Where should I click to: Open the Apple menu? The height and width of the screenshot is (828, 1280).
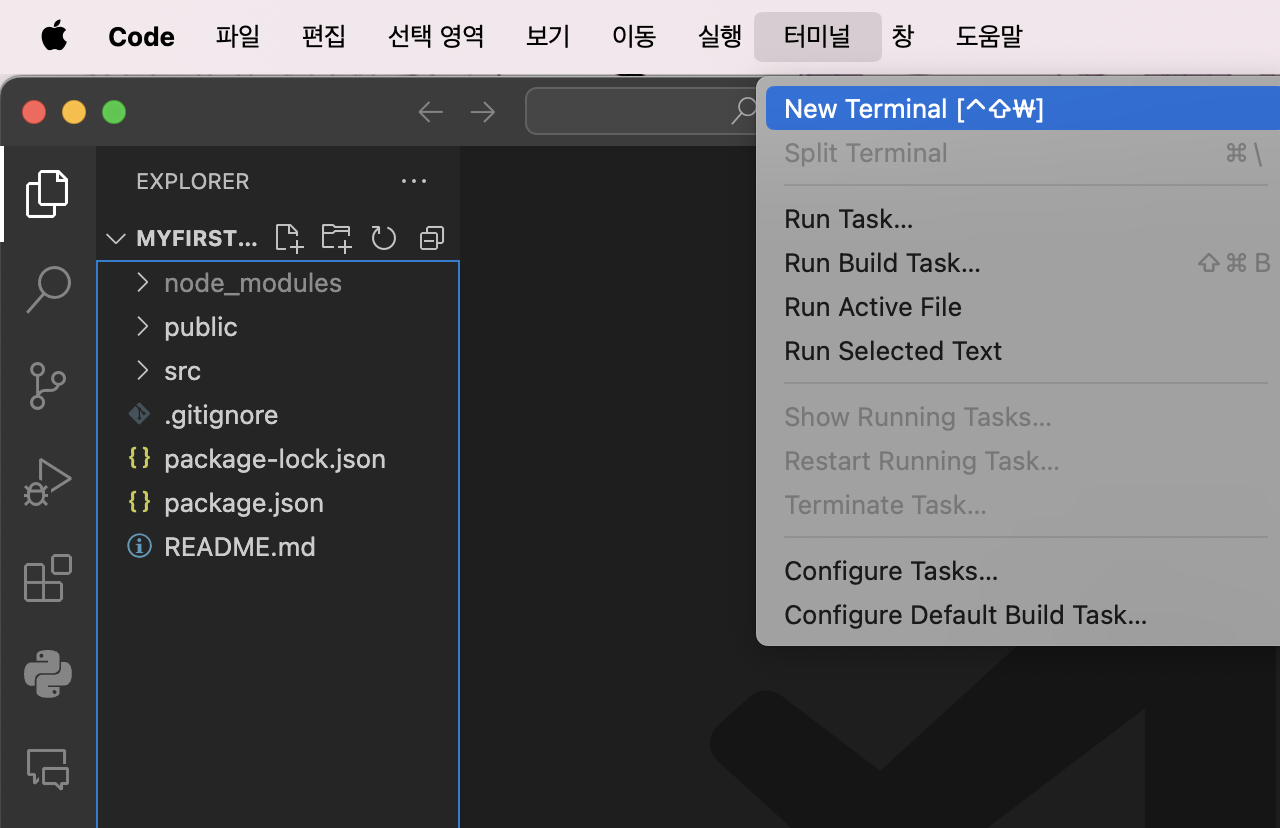tap(54, 37)
